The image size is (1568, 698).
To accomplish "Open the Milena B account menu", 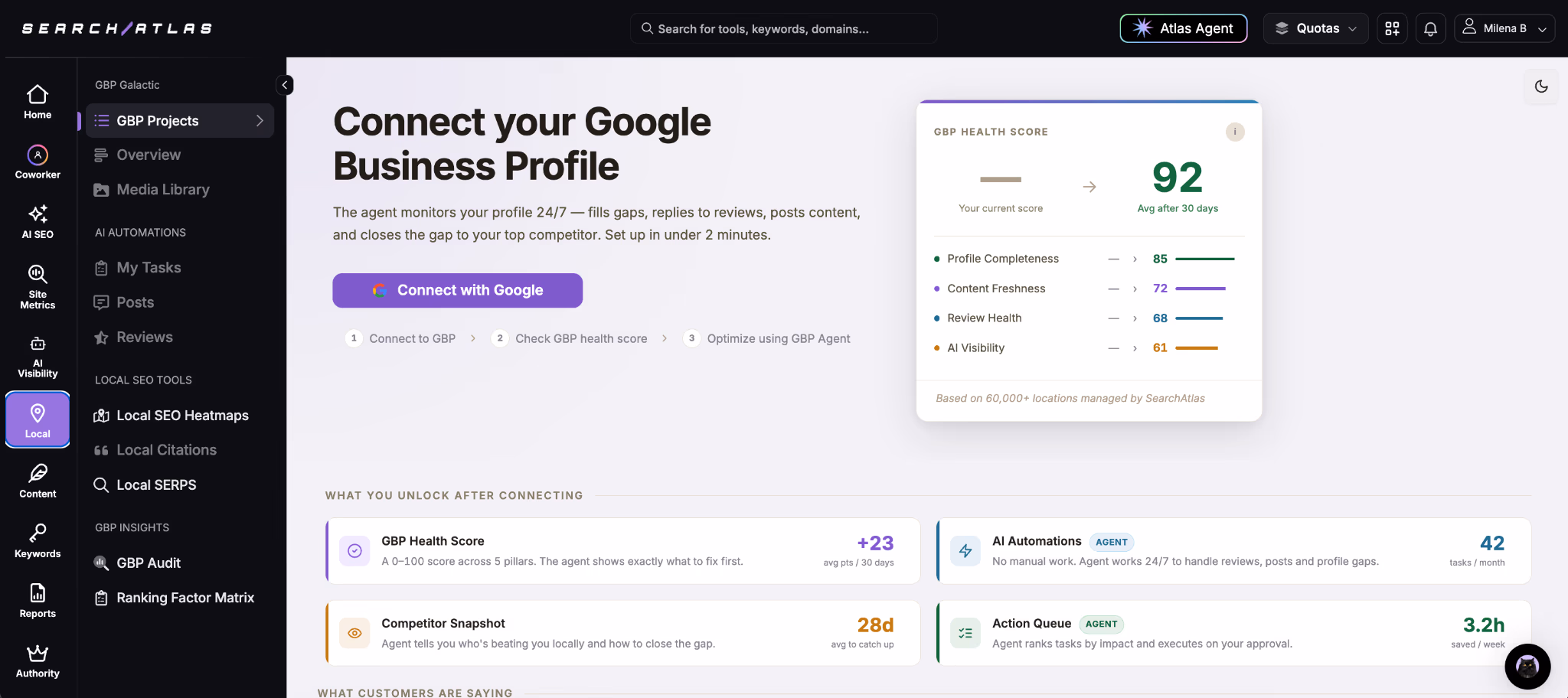I will click(x=1504, y=28).
